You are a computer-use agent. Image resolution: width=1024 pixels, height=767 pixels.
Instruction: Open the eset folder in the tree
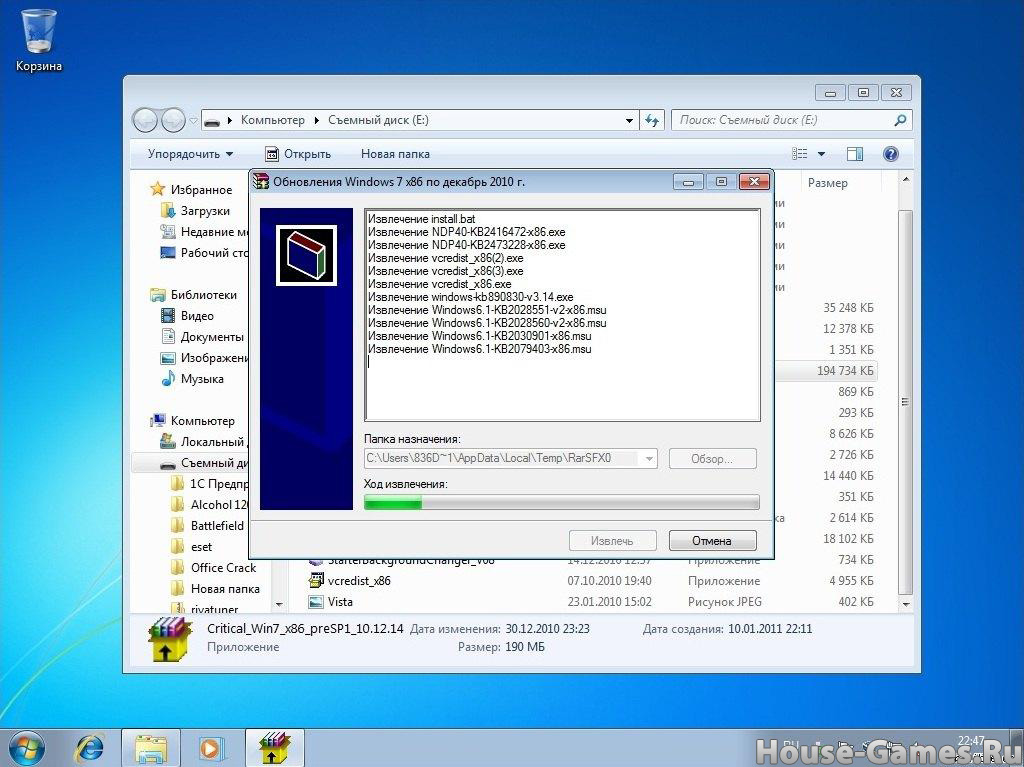tap(191, 547)
